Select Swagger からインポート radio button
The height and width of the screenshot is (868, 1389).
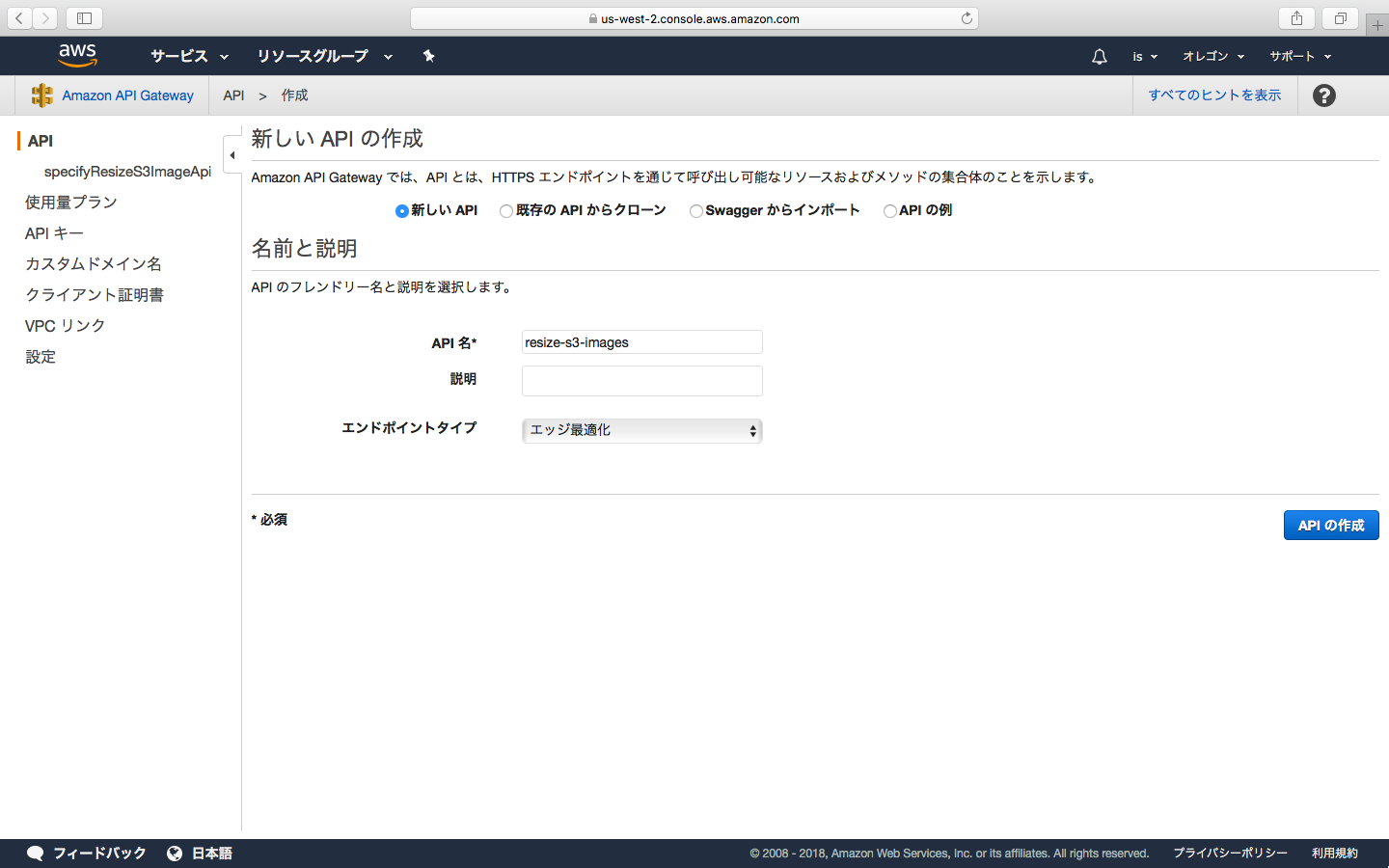click(x=695, y=211)
